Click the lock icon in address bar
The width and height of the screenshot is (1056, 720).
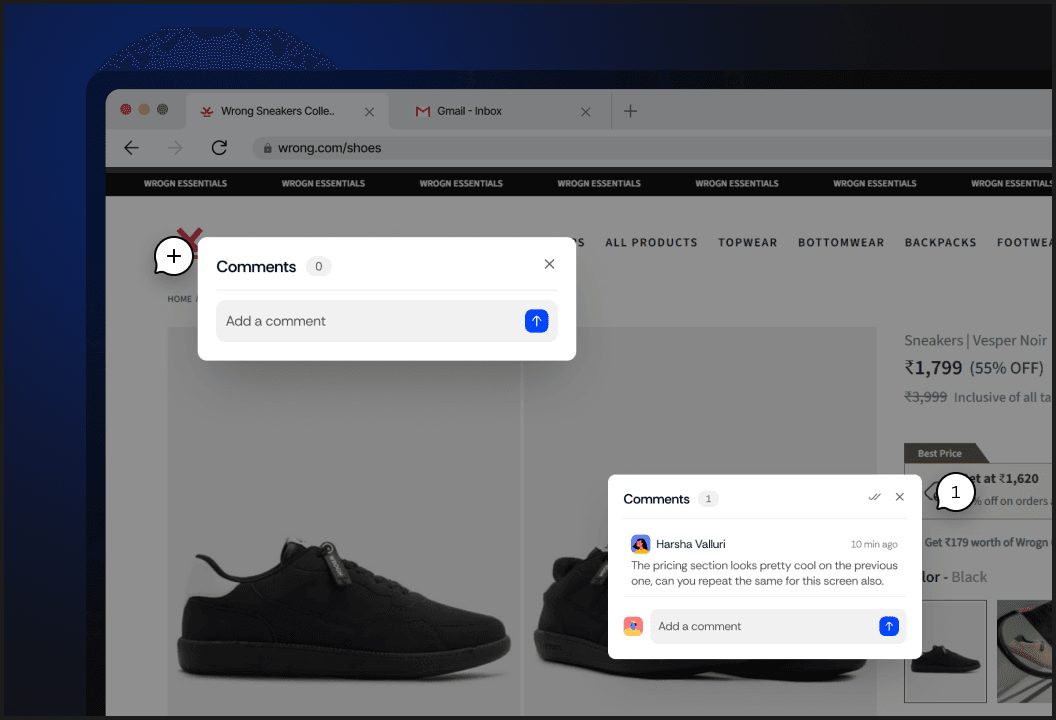[x=267, y=148]
